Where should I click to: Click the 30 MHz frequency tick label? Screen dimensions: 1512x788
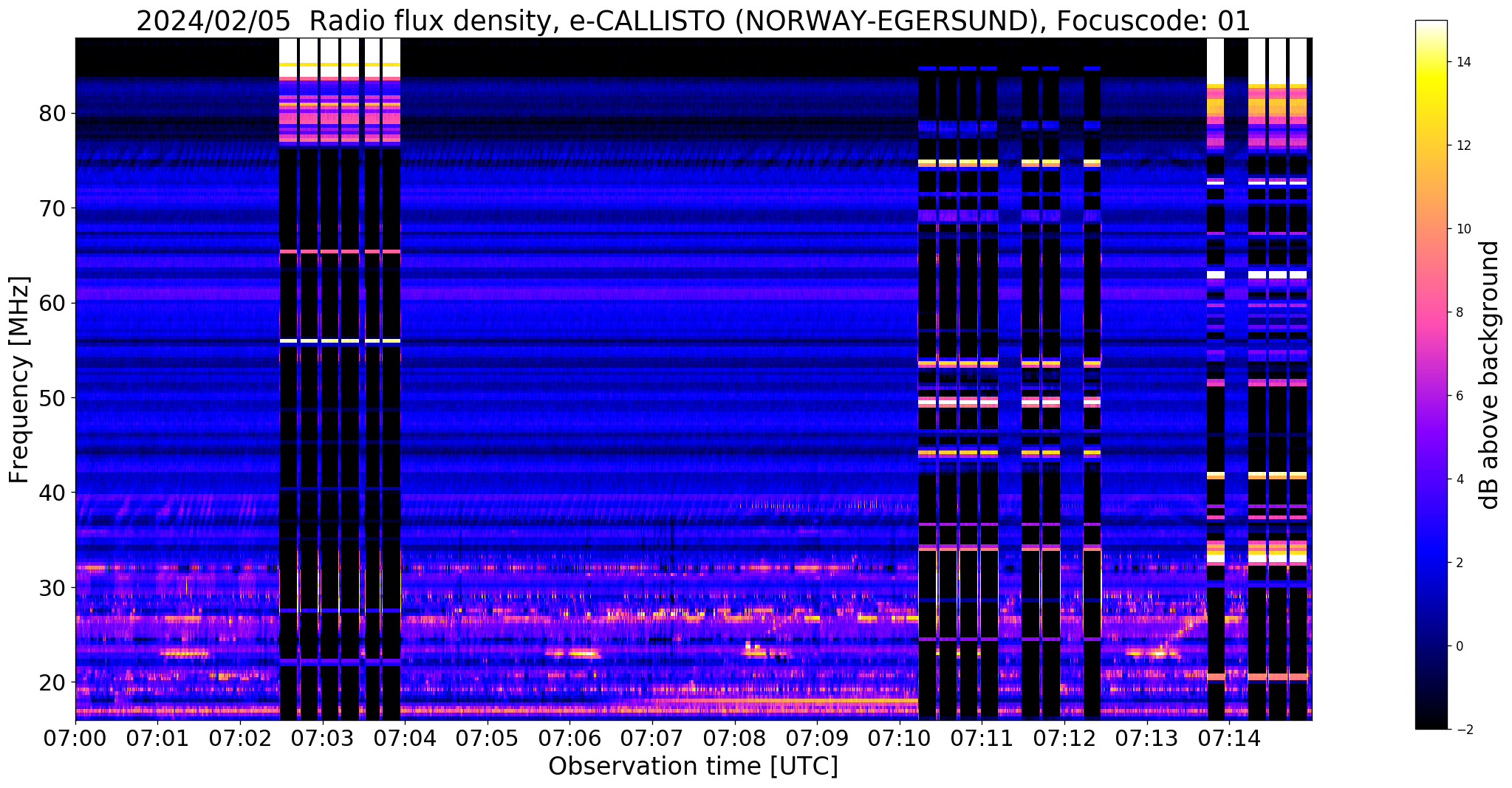(x=53, y=587)
